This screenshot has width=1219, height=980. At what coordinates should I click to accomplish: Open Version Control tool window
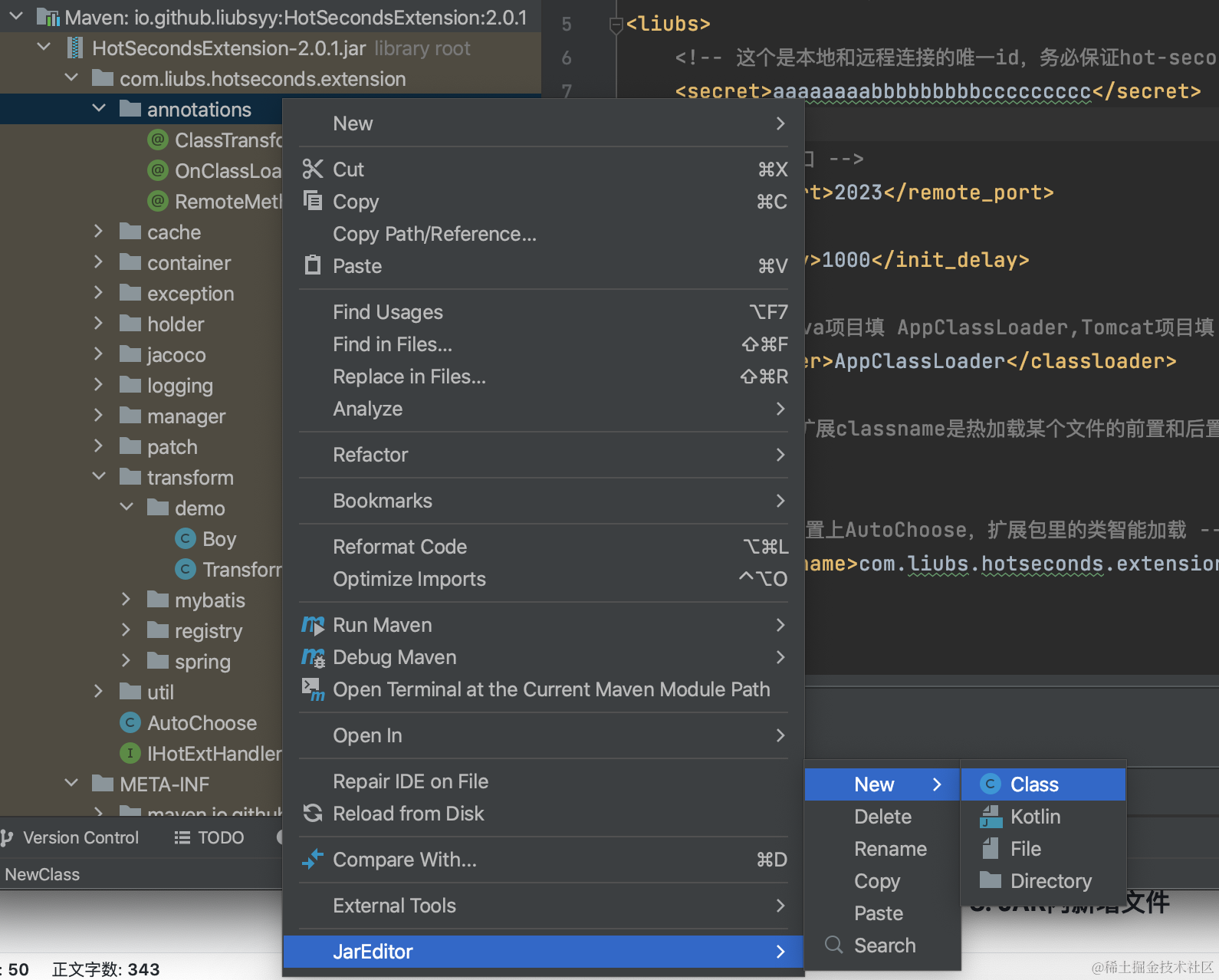click(71, 837)
